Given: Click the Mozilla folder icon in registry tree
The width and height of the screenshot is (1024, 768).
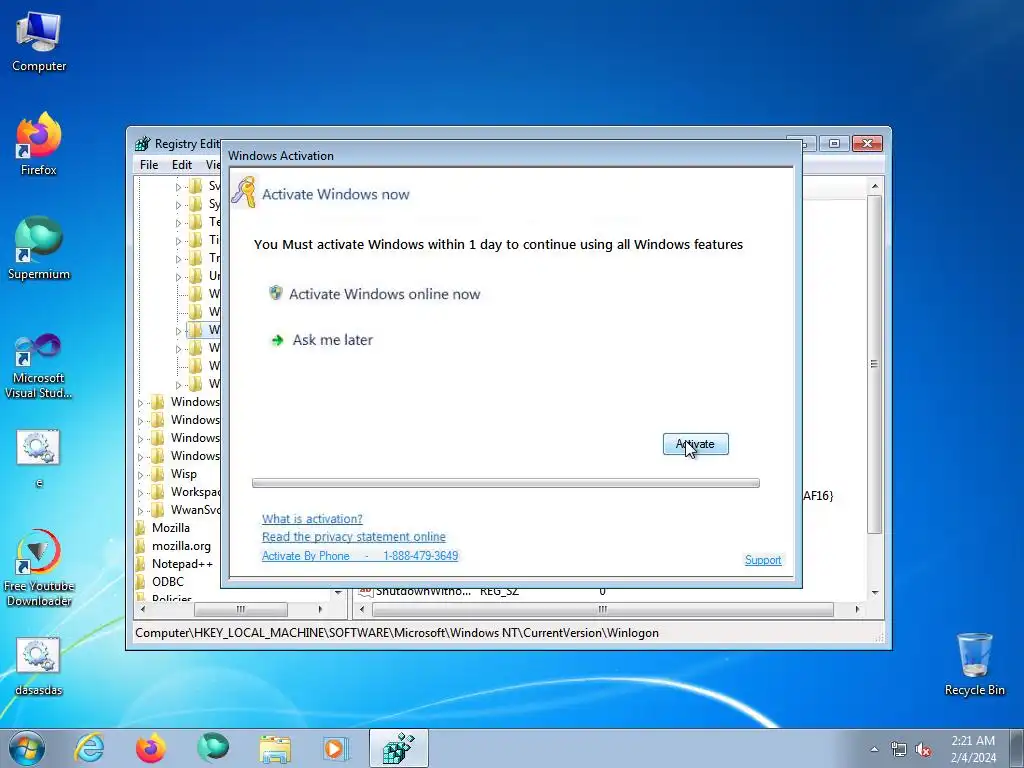Looking at the screenshot, I should click(x=140, y=528).
